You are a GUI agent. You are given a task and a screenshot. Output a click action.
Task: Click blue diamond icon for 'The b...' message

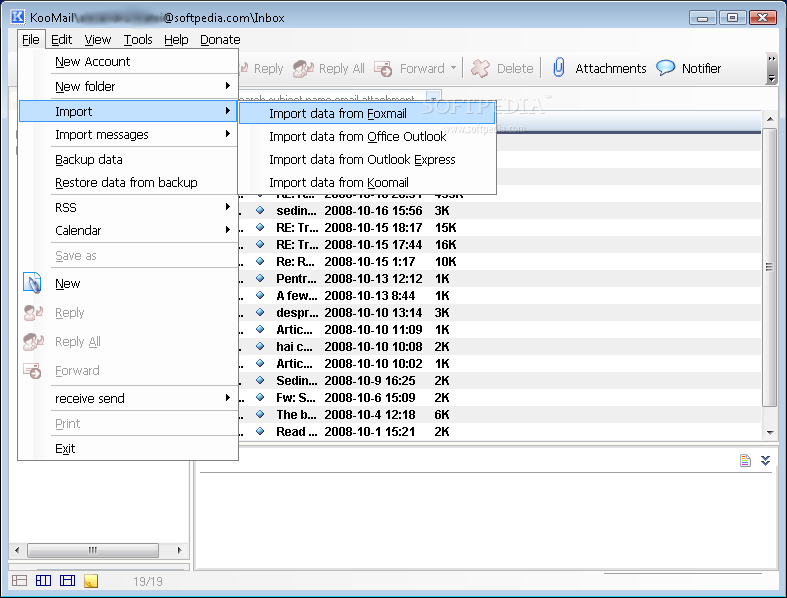point(260,414)
